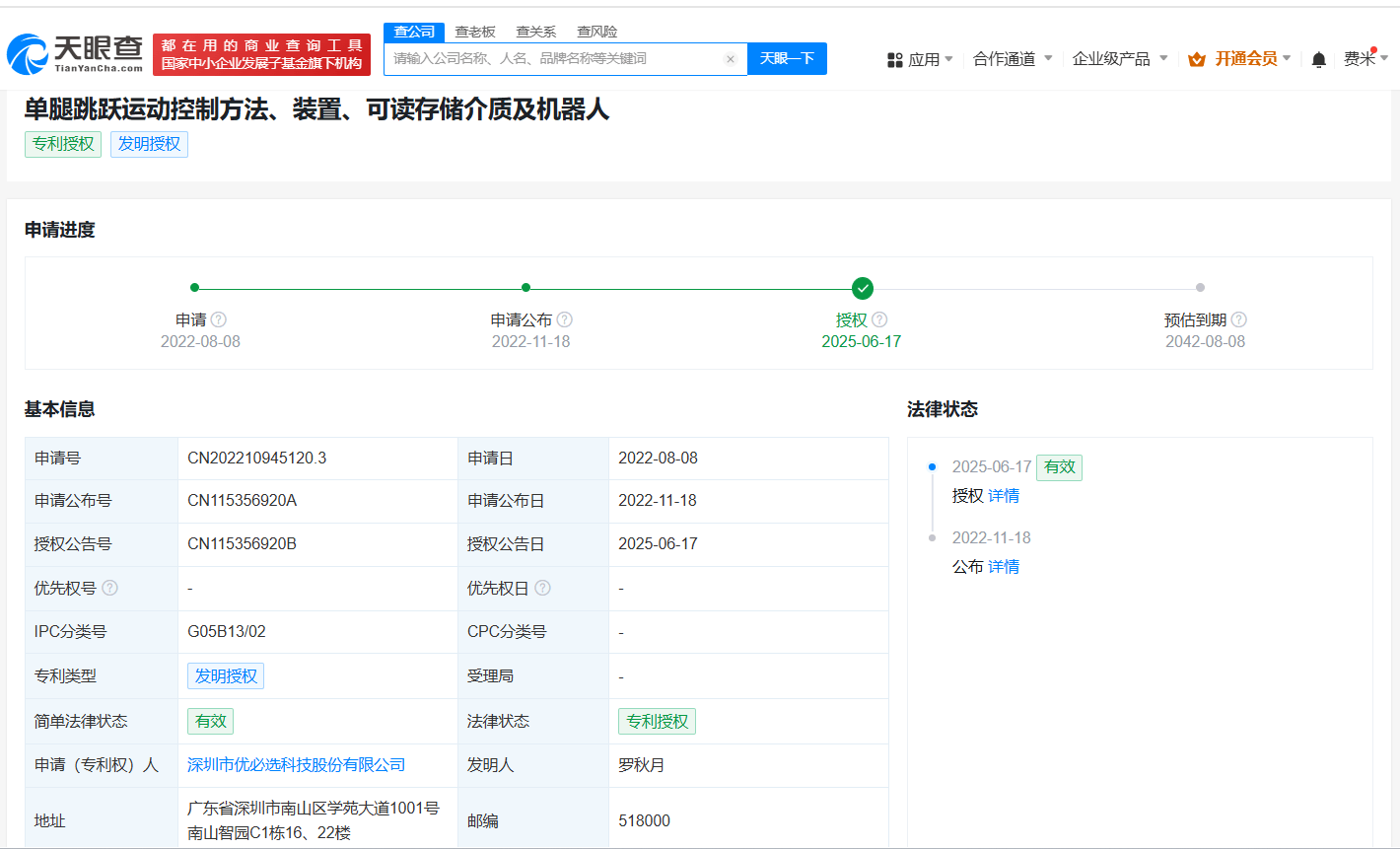The image size is (1400, 849).
Task: Click the green 授权 checkmark milestone
Action: point(863,288)
